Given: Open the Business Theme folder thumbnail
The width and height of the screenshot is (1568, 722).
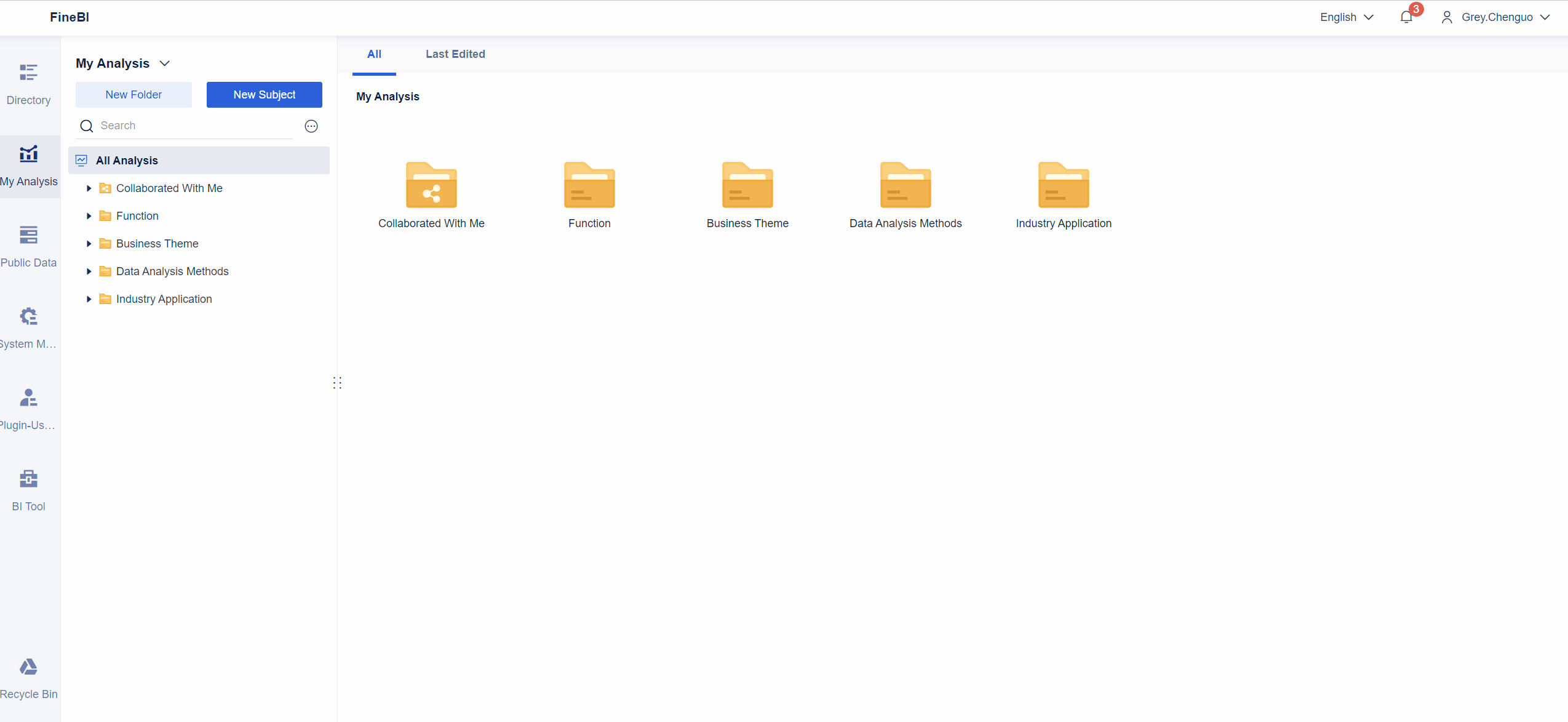Looking at the screenshot, I should (x=746, y=184).
